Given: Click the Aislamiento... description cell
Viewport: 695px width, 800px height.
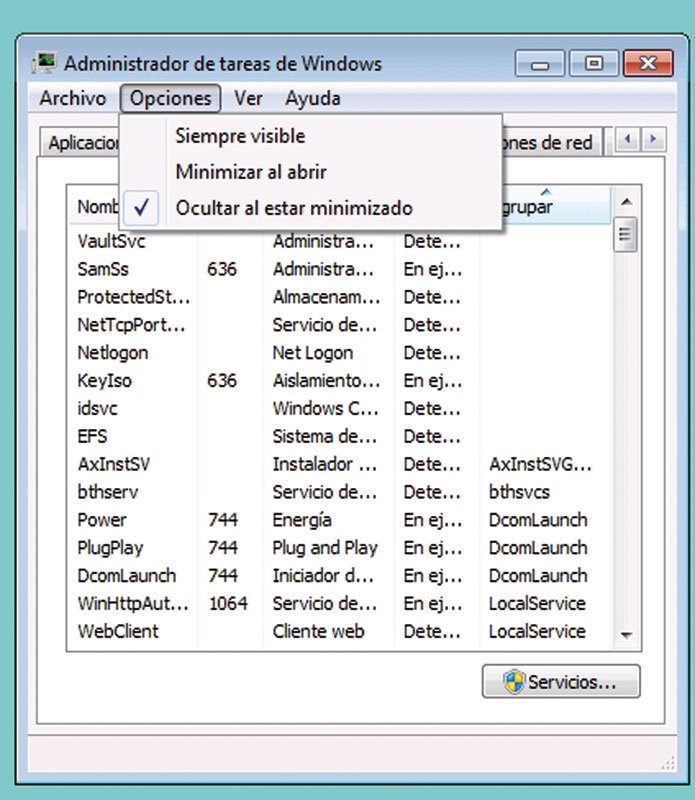Looking at the screenshot, I should [x=326, y=381].
